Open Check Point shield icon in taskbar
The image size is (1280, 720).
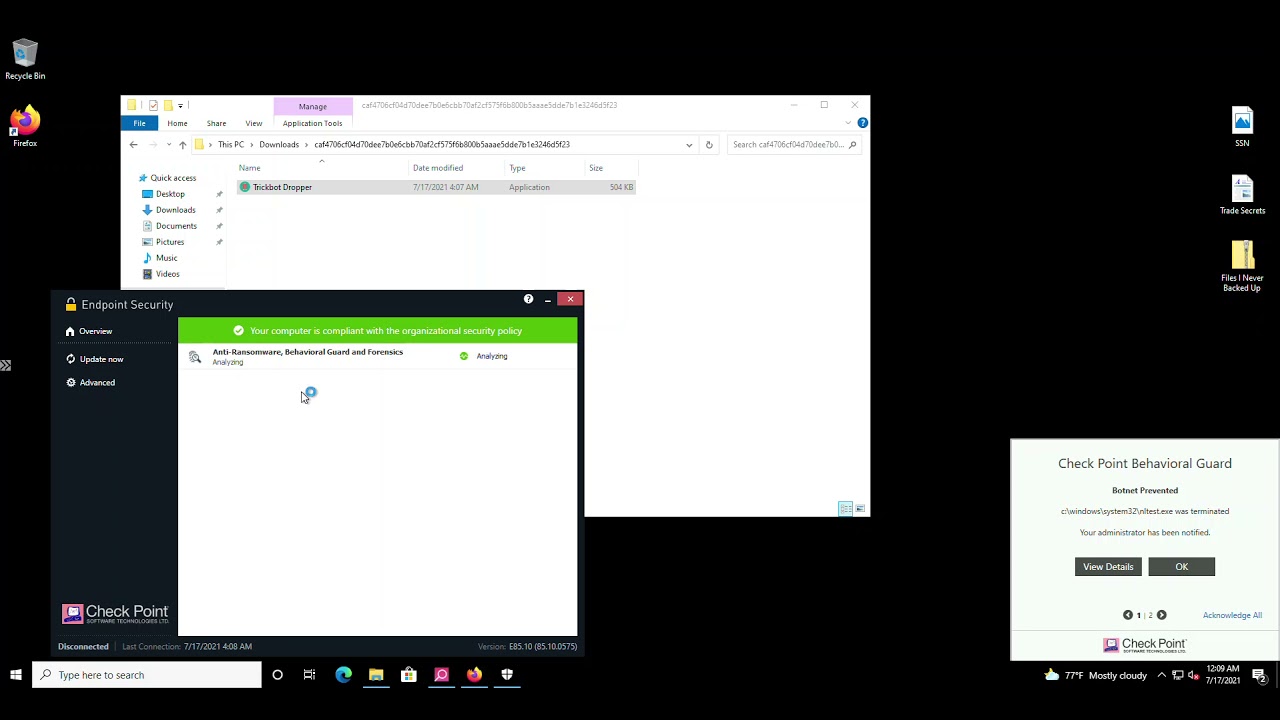click(x=507, y=675)
